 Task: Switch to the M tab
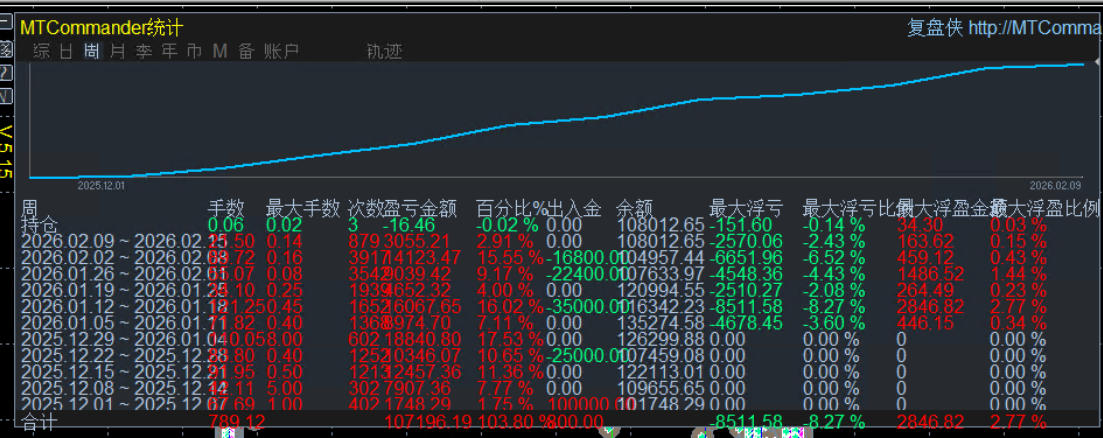[219, 51]
